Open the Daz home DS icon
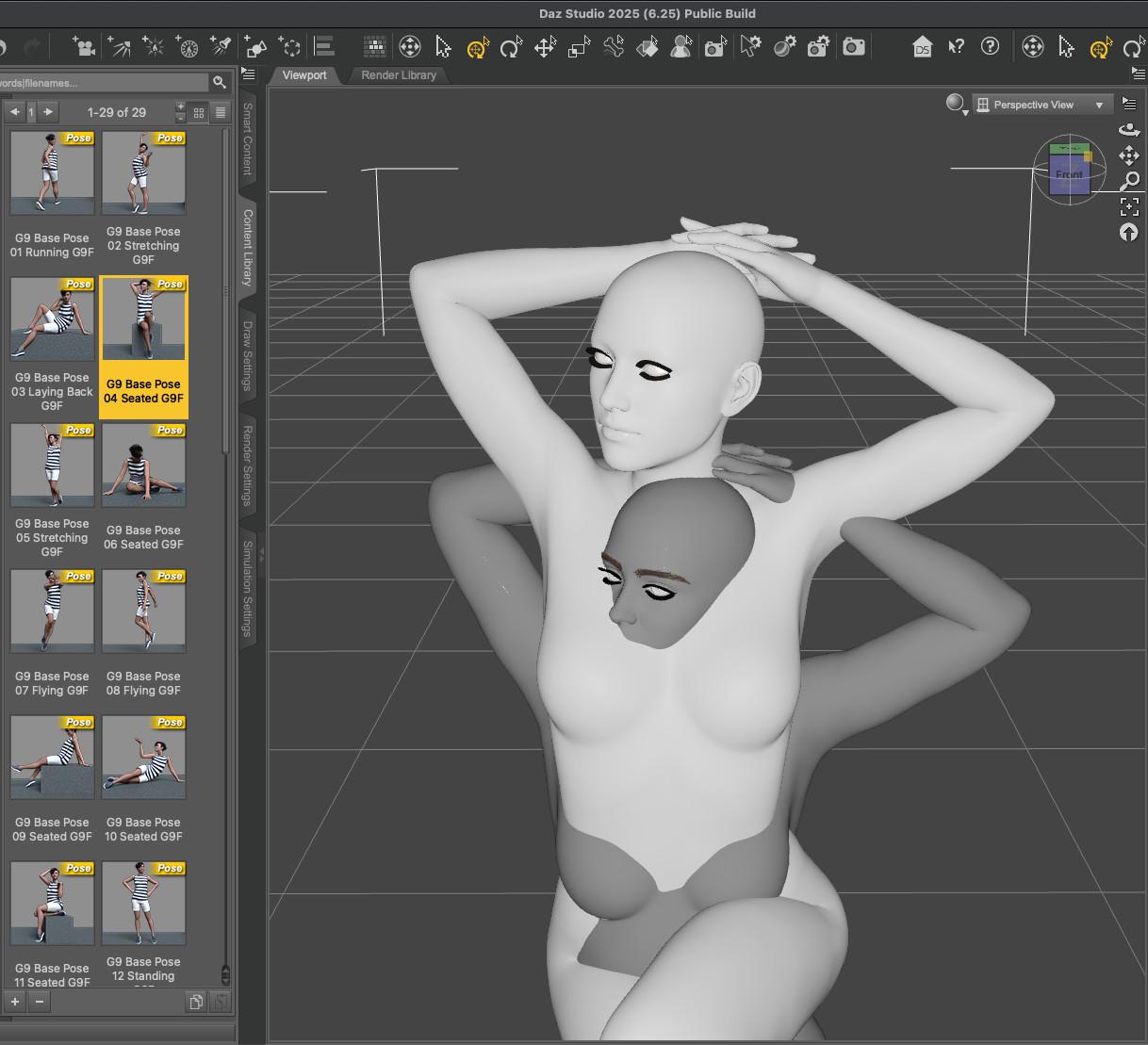 pyautogui.click(x=922, y=46)
